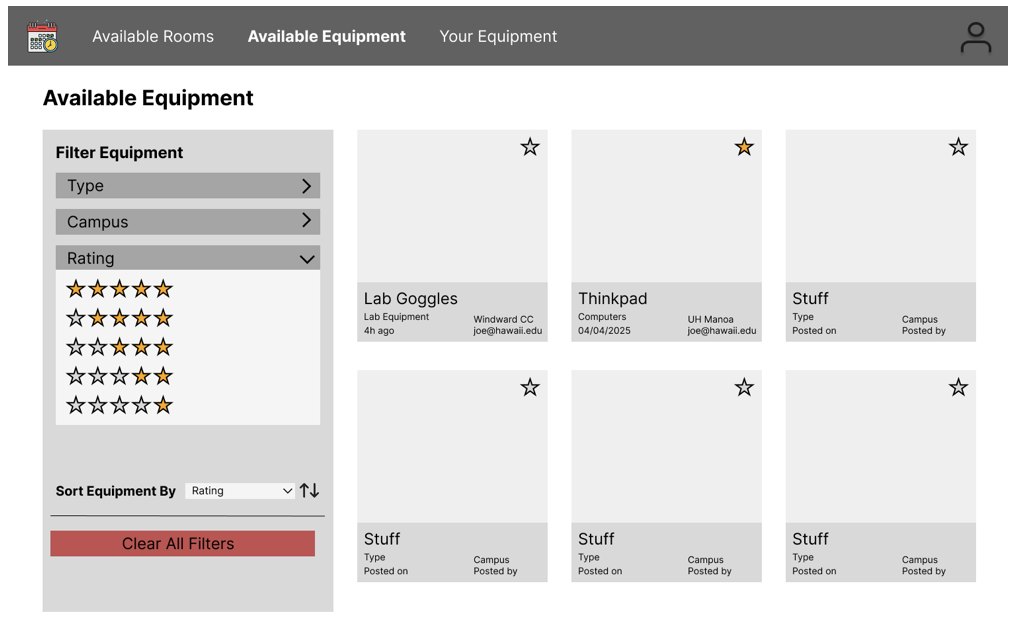This screenshot has width=1018, height=620.
Task: Go to Available Rooms tab
Action: 153,37
